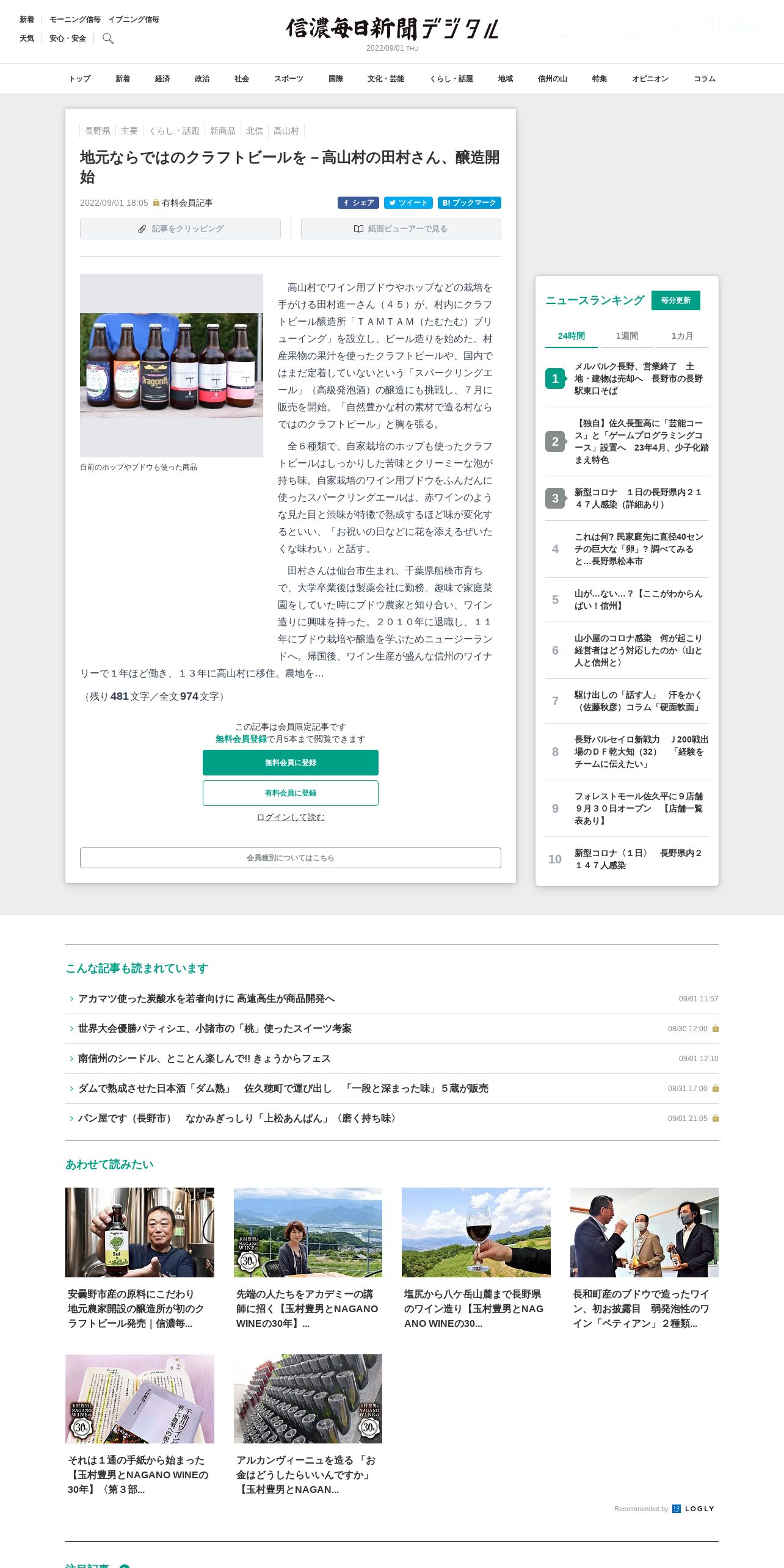Share the article on Facebook (シェア)
Image resolution: width=784 pixels, height=1568 pixels.
(x=358, y=203)
